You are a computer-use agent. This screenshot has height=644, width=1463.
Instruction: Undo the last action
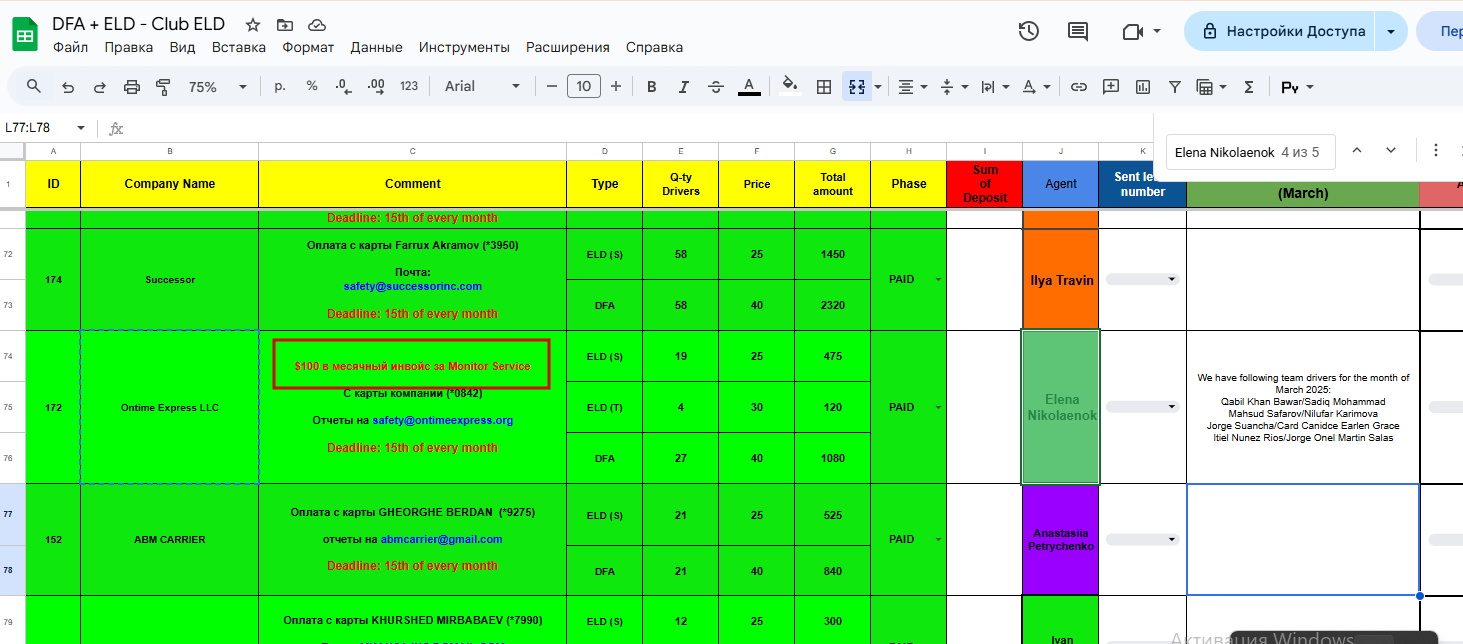68,87
